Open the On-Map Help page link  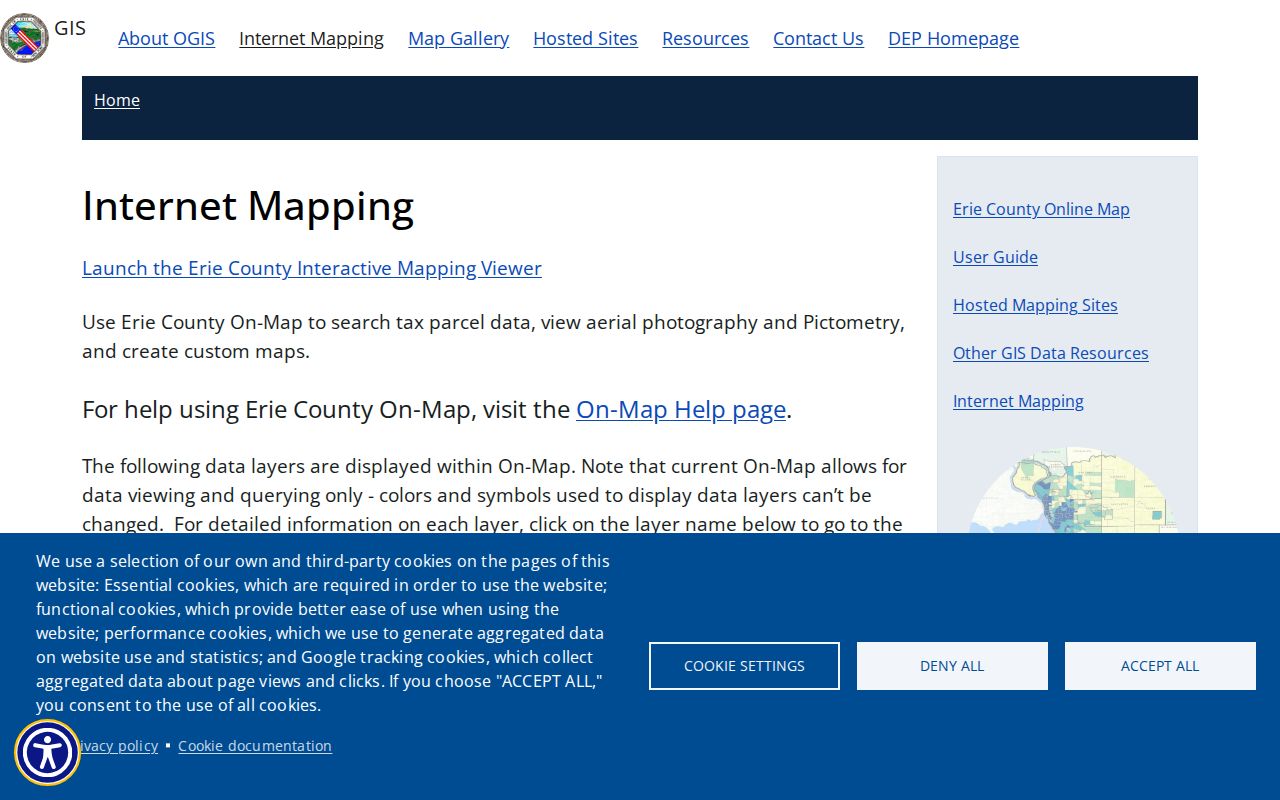pyautogui.click(x=681, y=410)
